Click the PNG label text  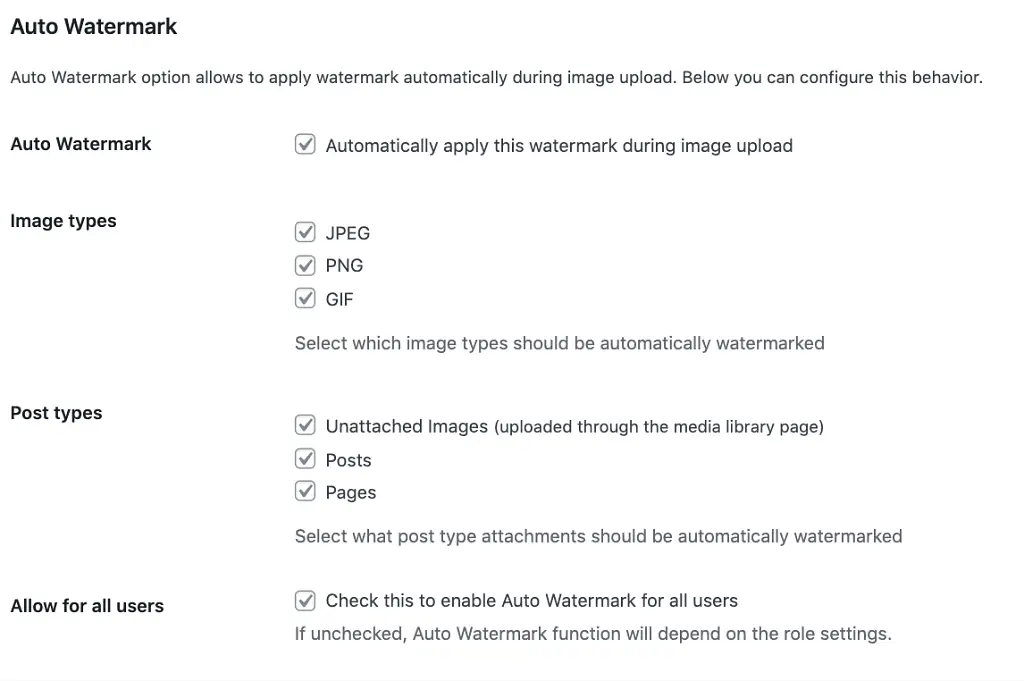click(x=344, y=265)
